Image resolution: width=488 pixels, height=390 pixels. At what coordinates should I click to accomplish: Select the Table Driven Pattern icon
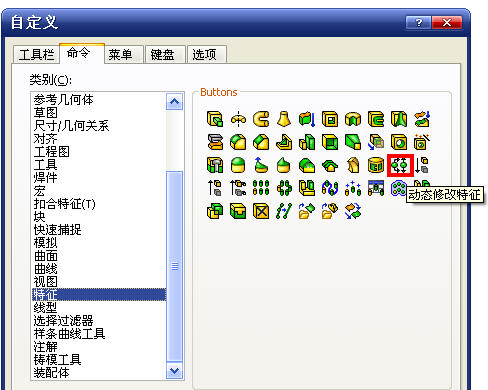coord(376,188)
